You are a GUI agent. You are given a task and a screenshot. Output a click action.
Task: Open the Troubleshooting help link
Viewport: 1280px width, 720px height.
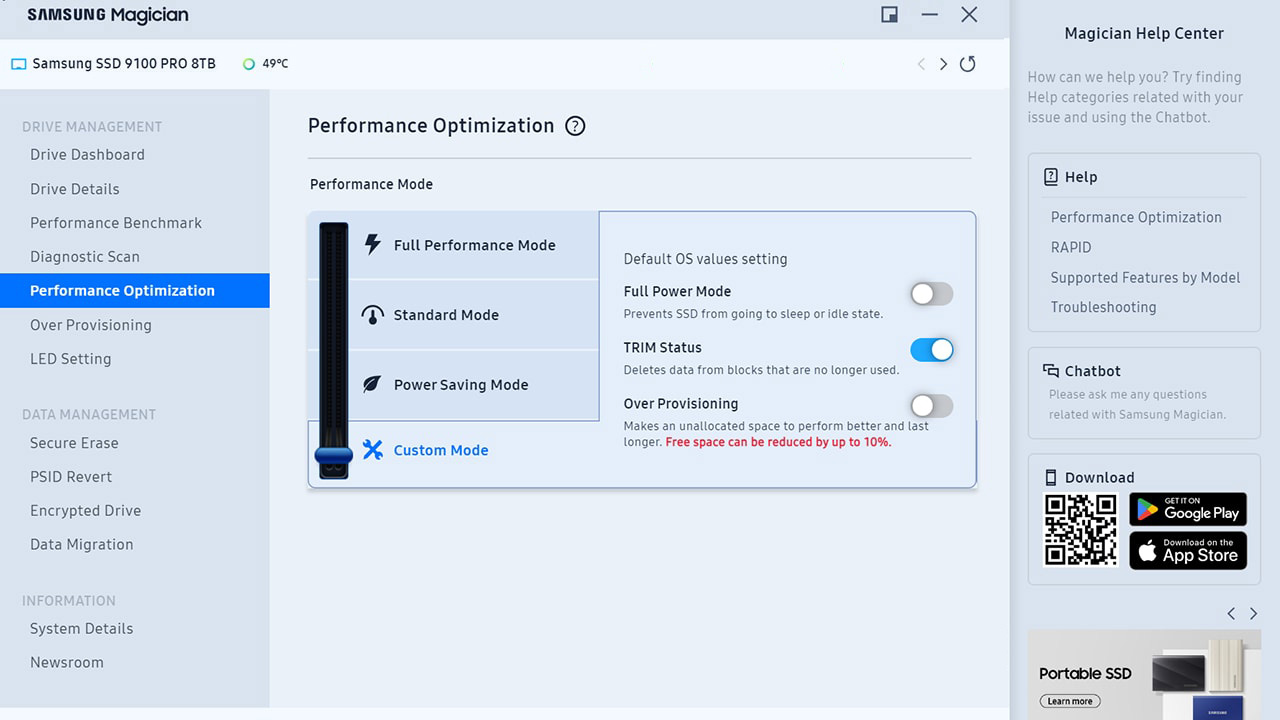pos(1103,308)
